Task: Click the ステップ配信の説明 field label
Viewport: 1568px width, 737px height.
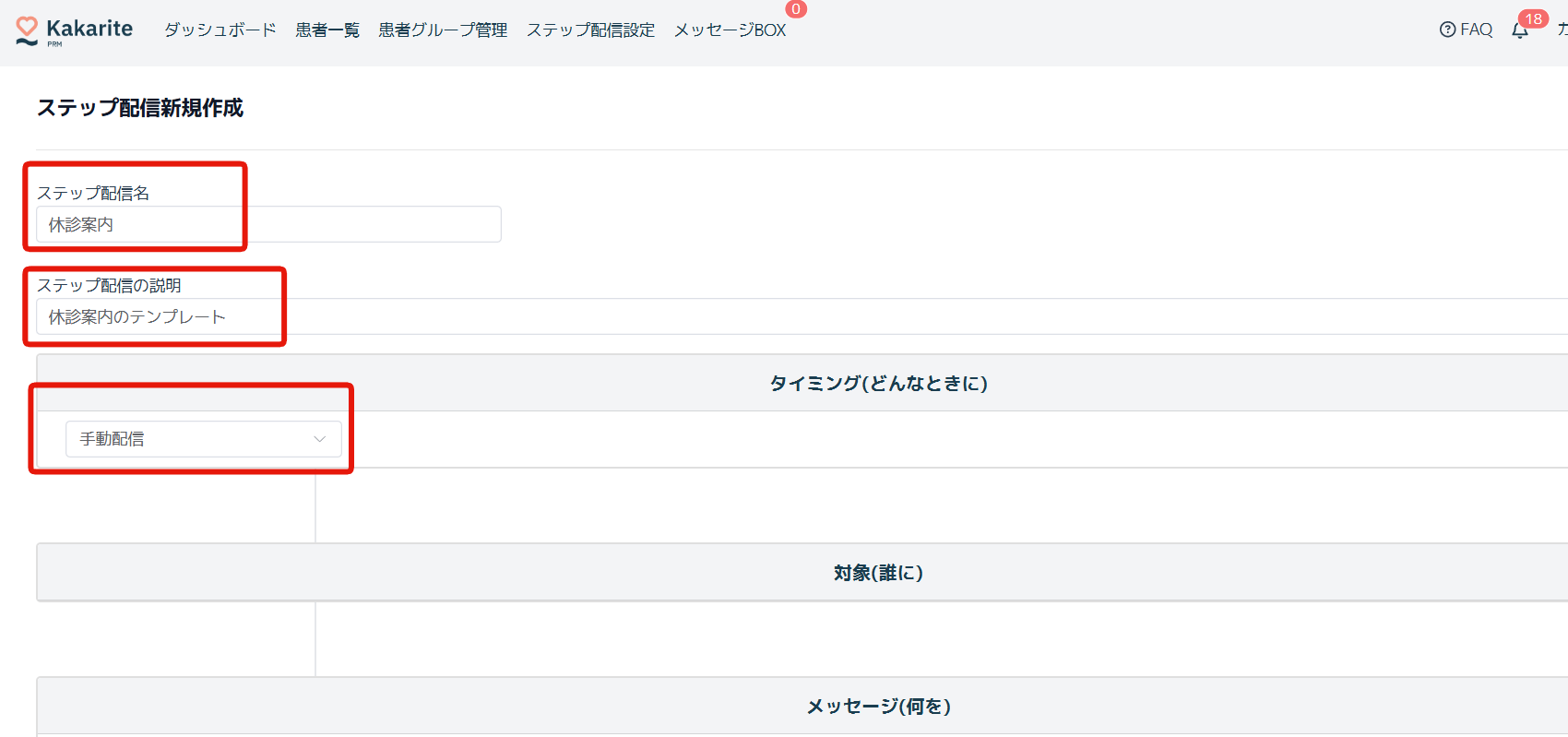Action: pyautogui.click(x=109, y=285)
